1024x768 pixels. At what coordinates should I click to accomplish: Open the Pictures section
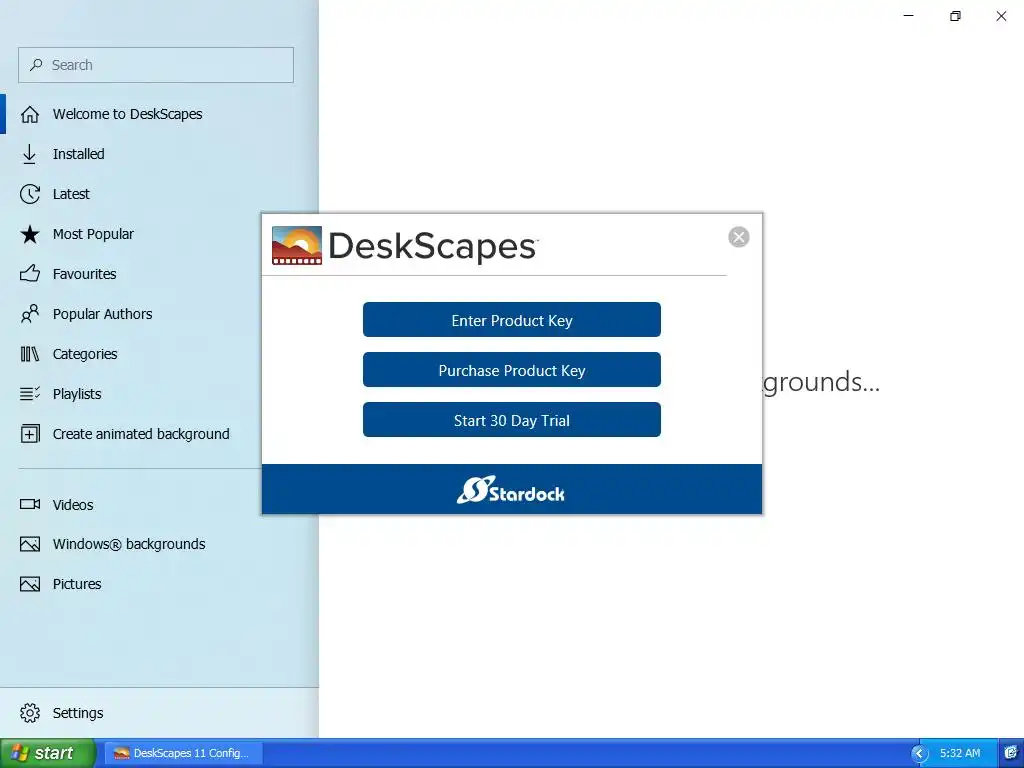pyautogui.click(x=159, y=584)
